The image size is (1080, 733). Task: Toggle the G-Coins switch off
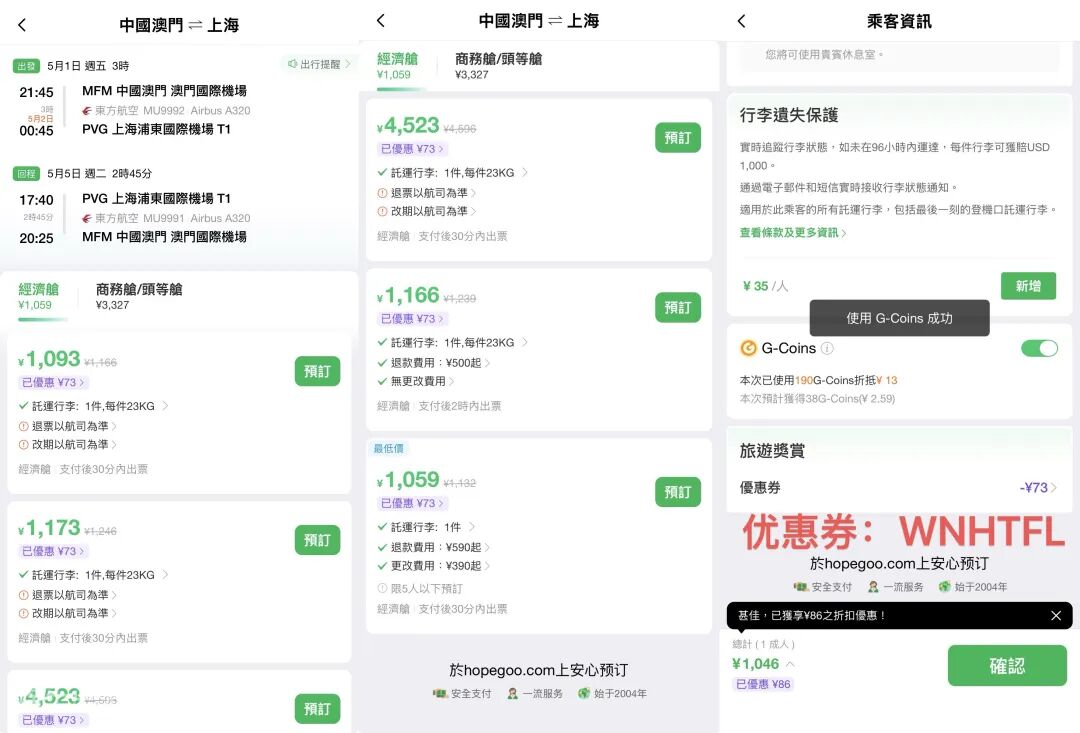[x=1039, y=348]
